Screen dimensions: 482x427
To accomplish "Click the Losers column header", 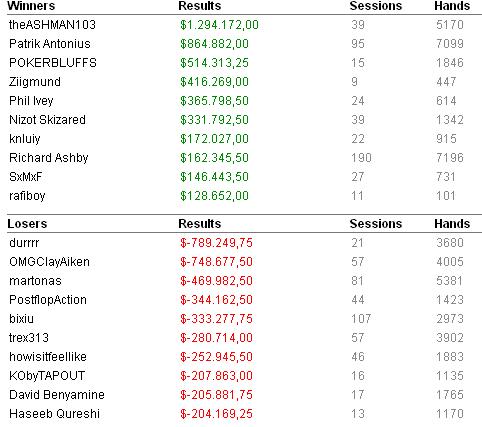I will 27,224.
